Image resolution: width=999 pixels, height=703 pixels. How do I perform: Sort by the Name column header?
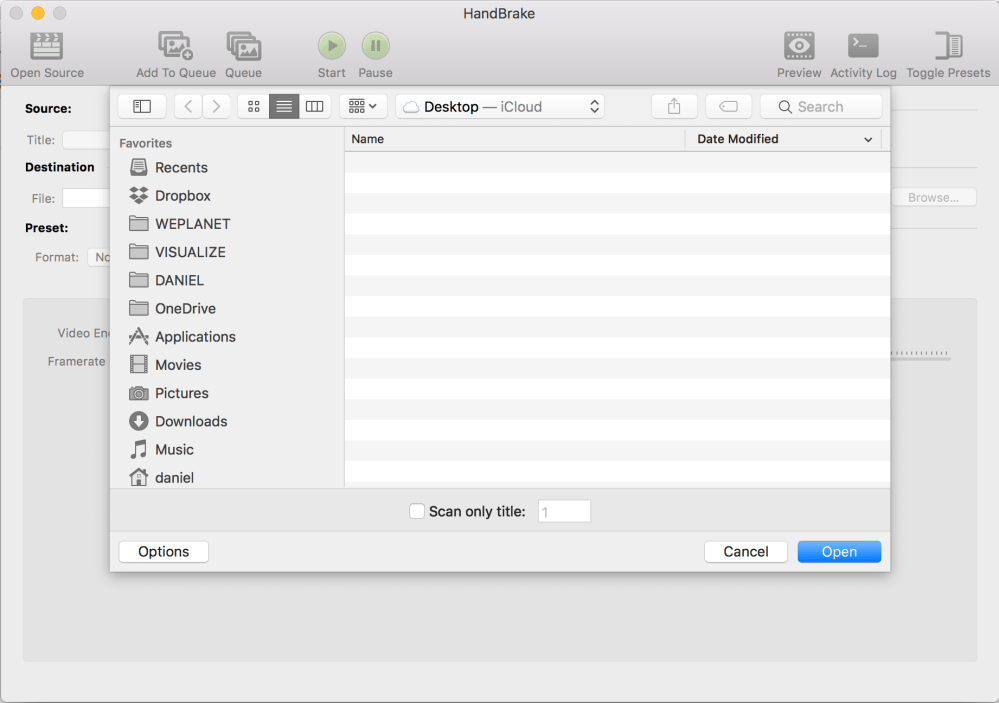click(514, 139)
